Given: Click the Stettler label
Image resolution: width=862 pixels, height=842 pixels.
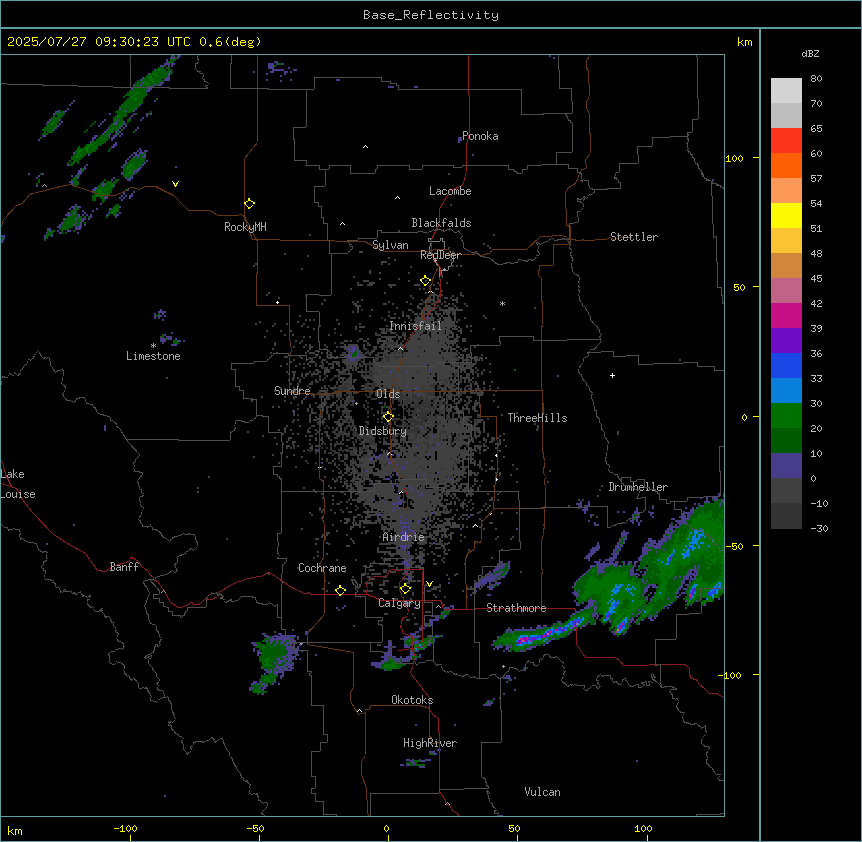Looking at the screenshot, I should (x=634, y=237).
